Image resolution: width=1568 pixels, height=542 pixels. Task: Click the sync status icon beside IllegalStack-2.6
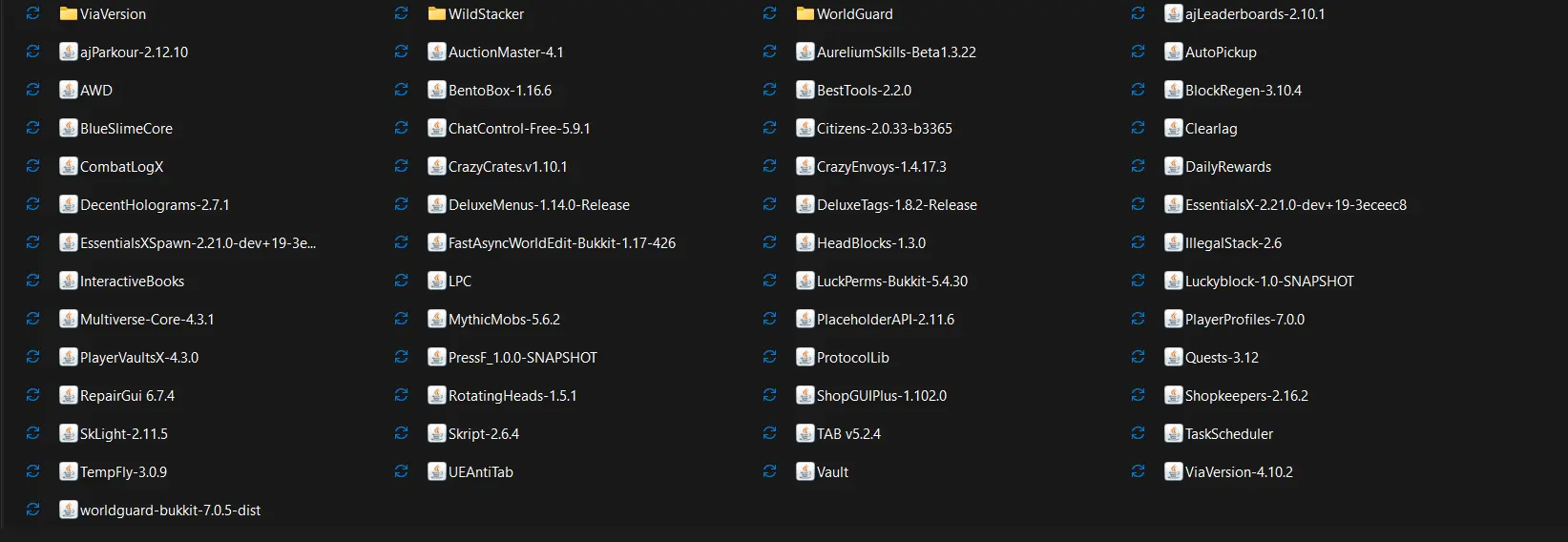pyautogui.click(x=1139, y=242)
